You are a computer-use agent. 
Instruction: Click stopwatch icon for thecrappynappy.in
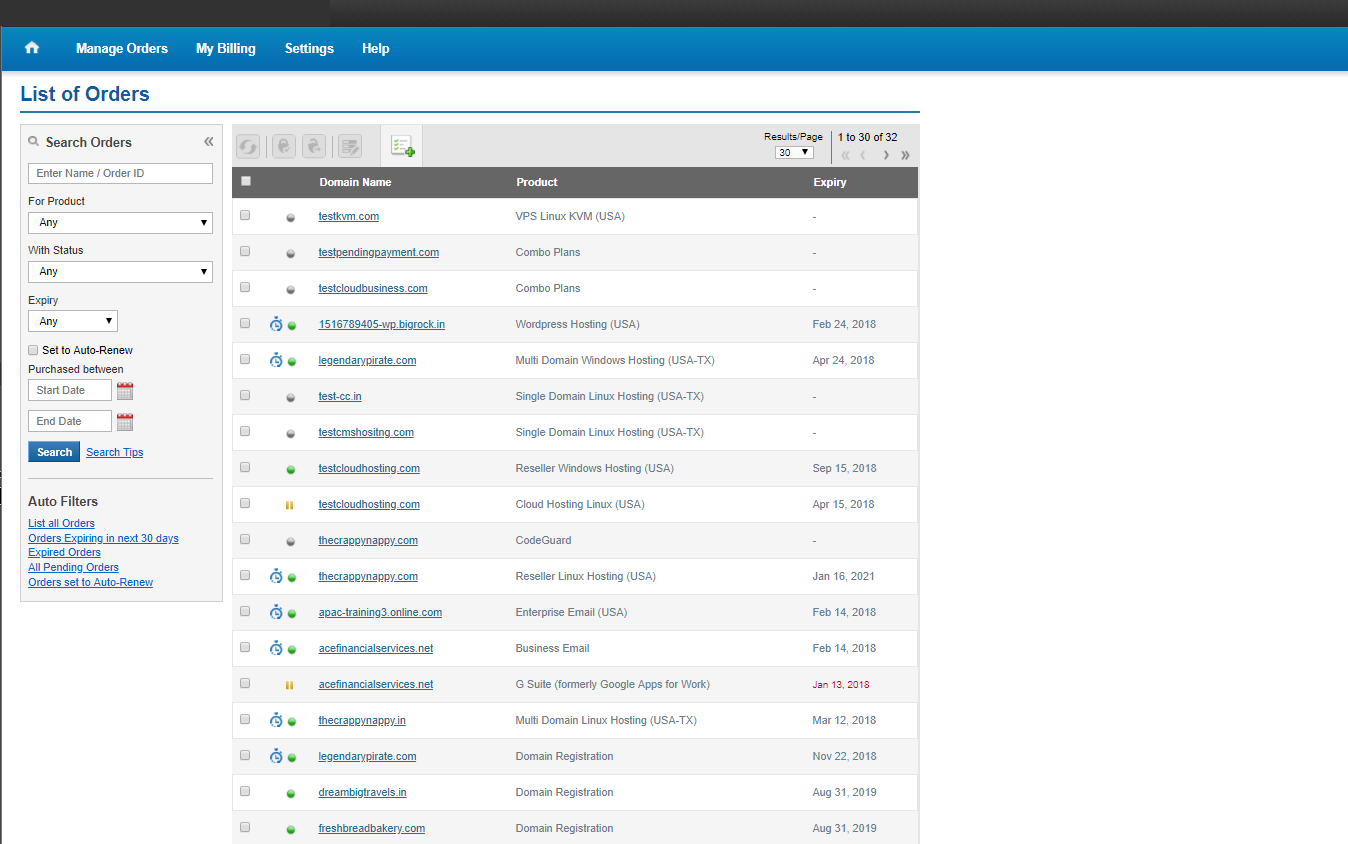pos(276,720)
